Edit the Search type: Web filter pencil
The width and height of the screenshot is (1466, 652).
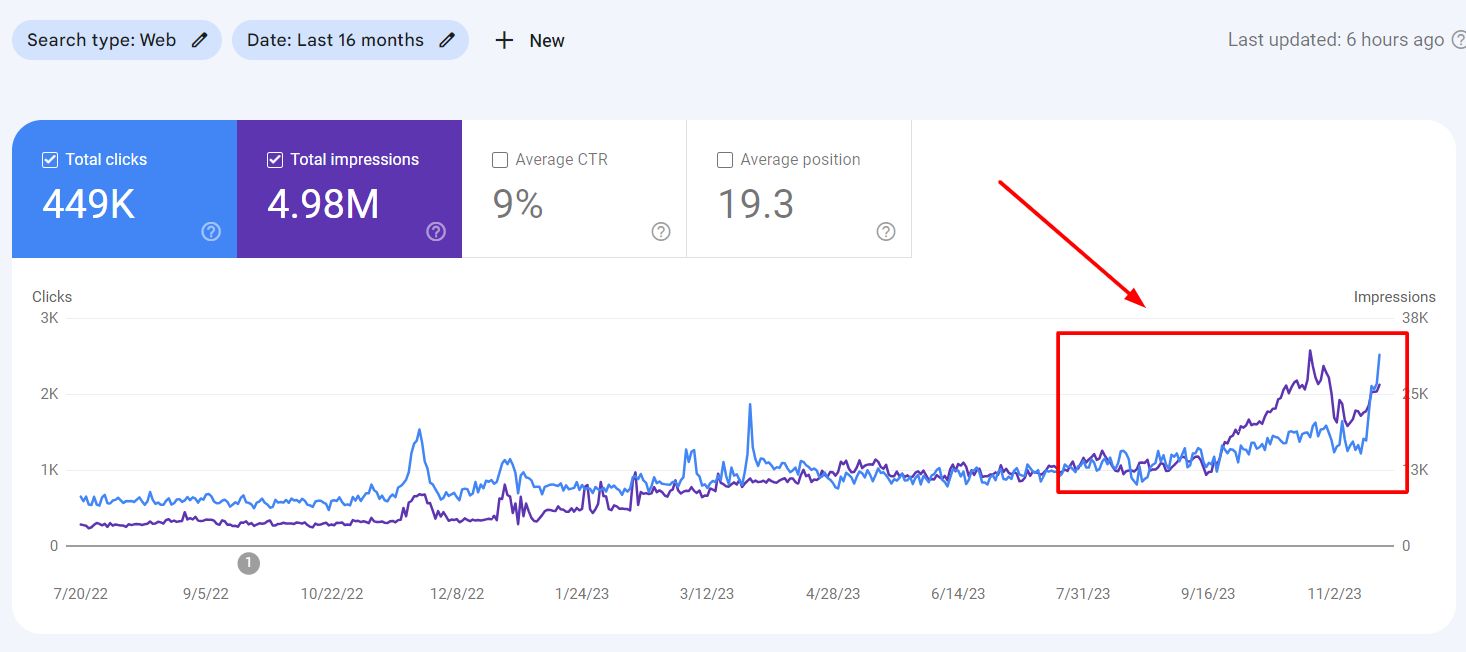[x=200, y=40]
